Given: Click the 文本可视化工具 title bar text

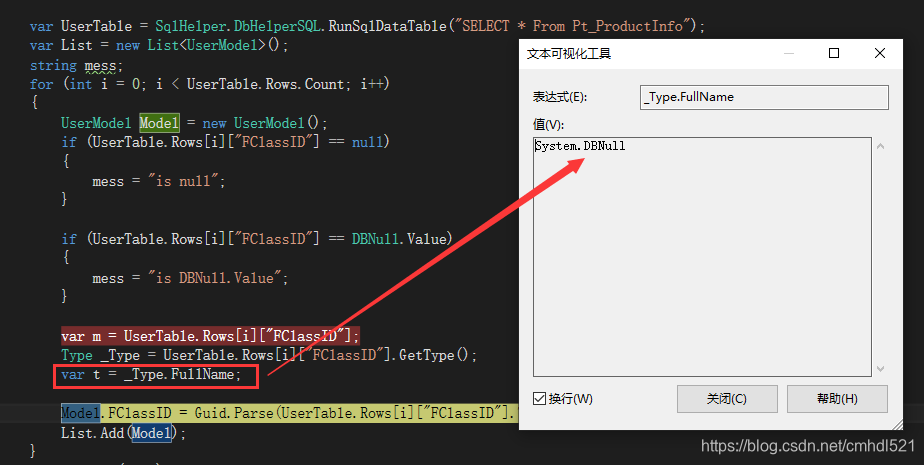Looking at the screenshot, I should tap(569, 54).
